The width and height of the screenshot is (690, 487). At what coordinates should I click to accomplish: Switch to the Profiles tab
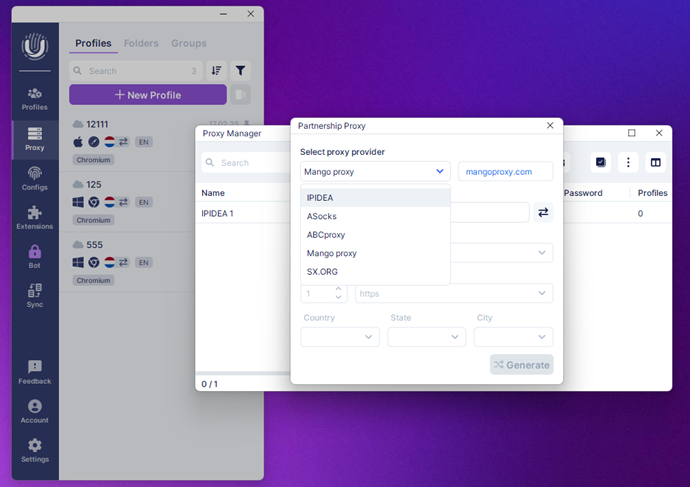(93, 43)
